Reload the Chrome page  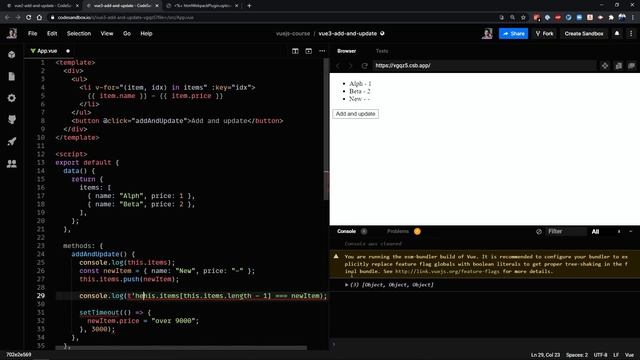[x=29, y=18]
